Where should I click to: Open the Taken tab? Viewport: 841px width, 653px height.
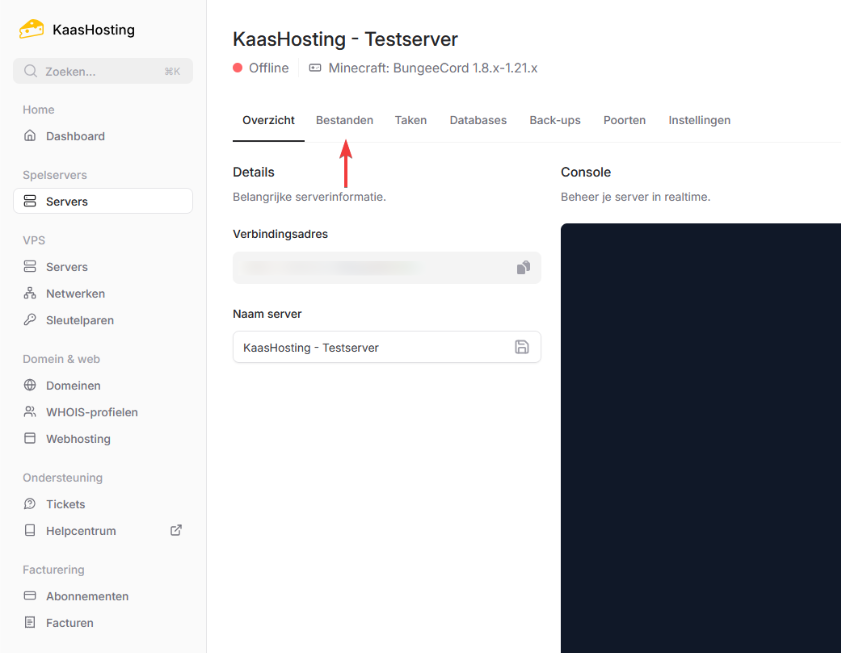tap(410, 120)
